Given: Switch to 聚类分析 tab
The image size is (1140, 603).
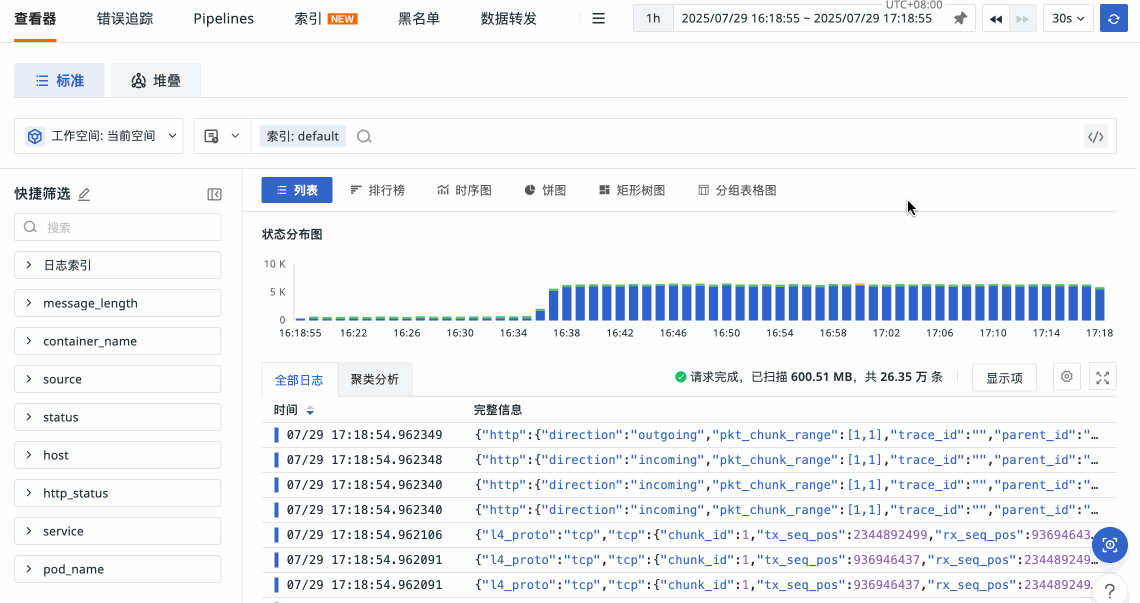Looking at the screenshot, I should [374, 380].
